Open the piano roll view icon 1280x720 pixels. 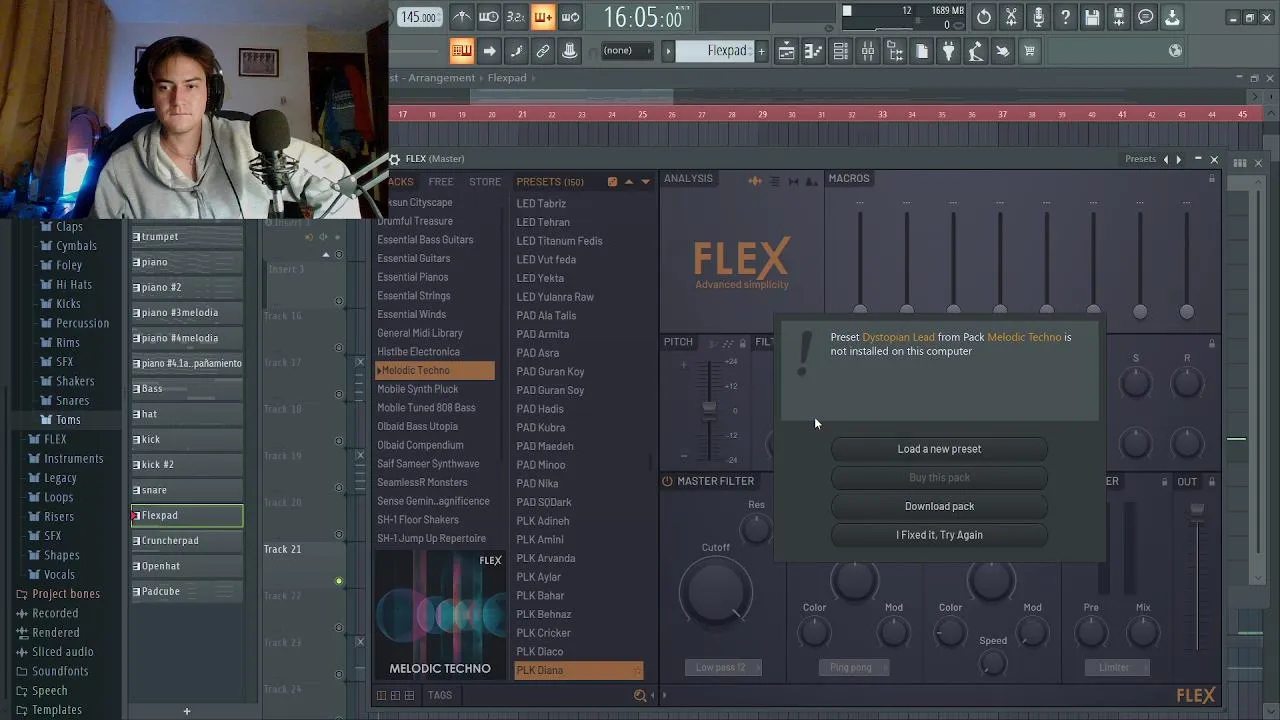(814, 51)
